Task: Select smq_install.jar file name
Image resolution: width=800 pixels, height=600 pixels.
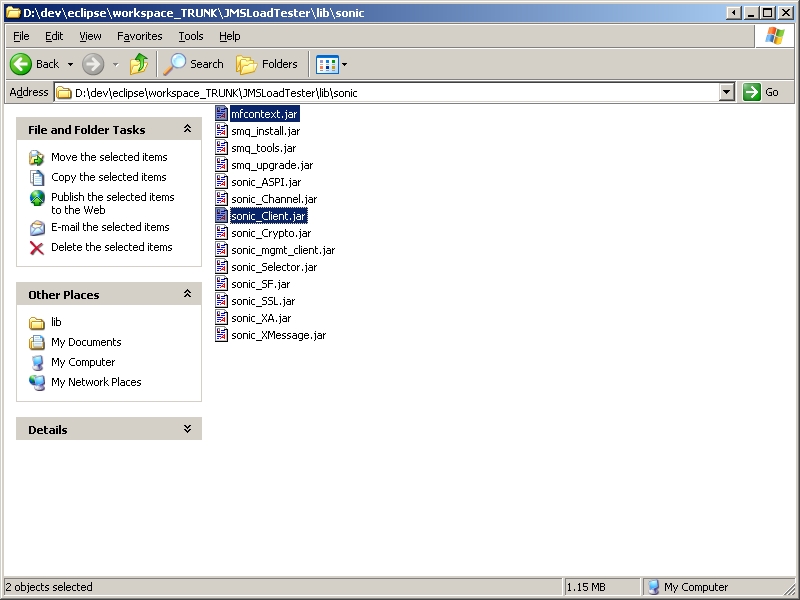Action: pyautogui.click(x=265, y=131)
